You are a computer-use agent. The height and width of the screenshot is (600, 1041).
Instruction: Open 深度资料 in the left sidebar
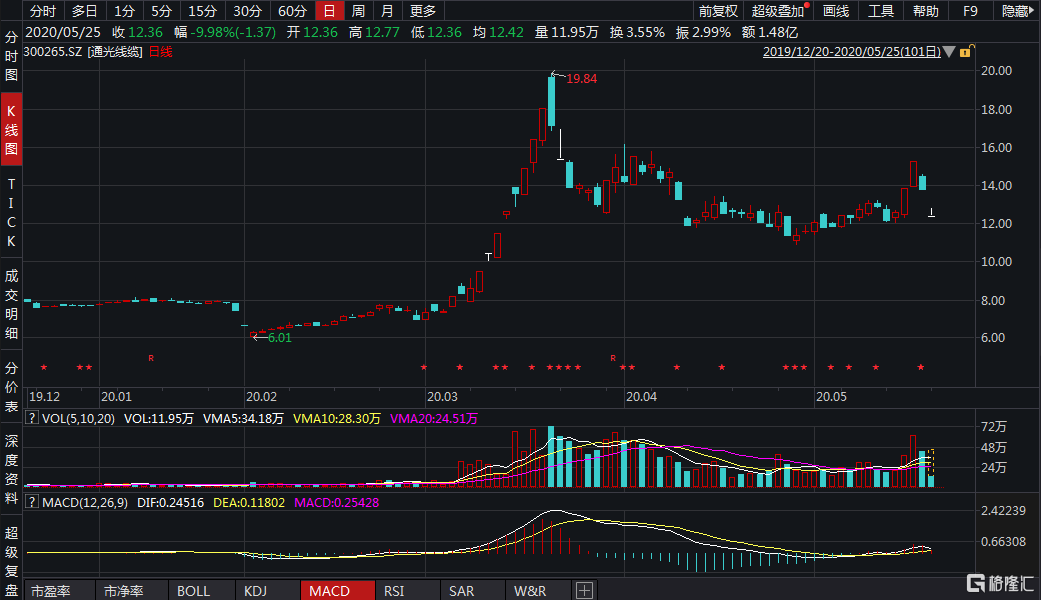(x=11, y=469)
